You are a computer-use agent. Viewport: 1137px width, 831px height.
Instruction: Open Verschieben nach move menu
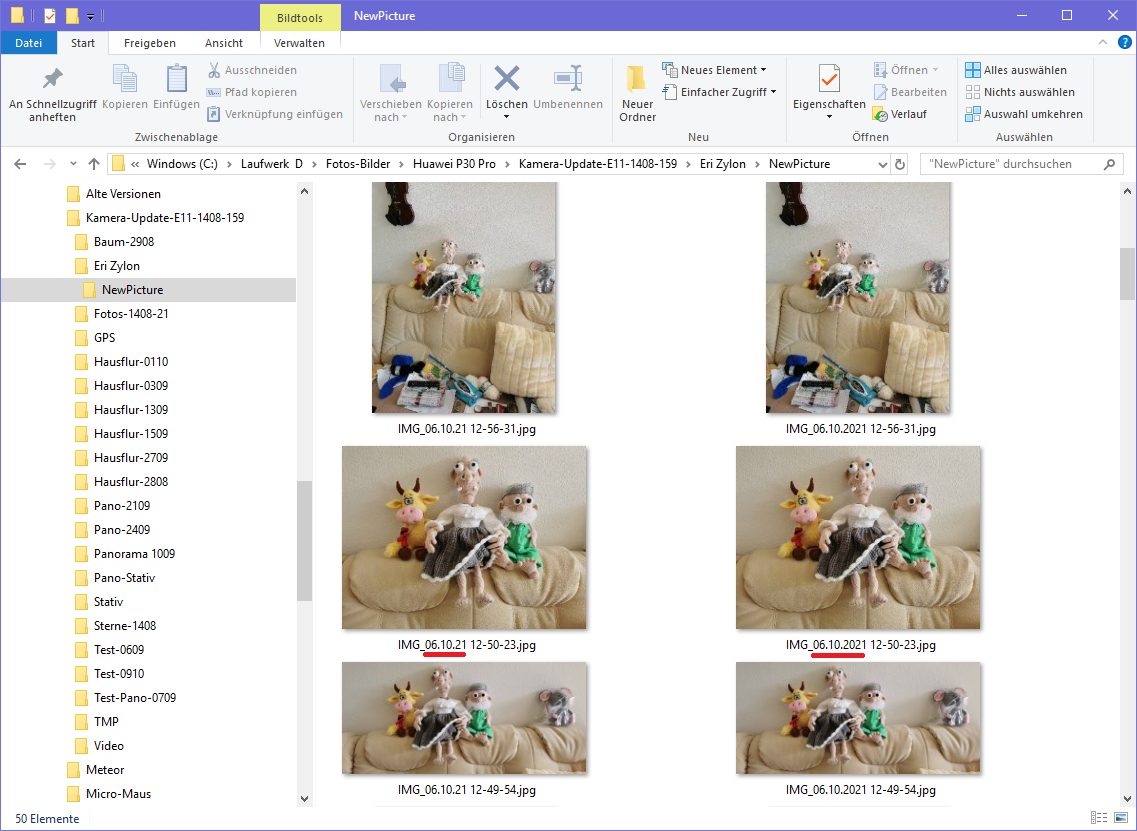tap(391, 94)
